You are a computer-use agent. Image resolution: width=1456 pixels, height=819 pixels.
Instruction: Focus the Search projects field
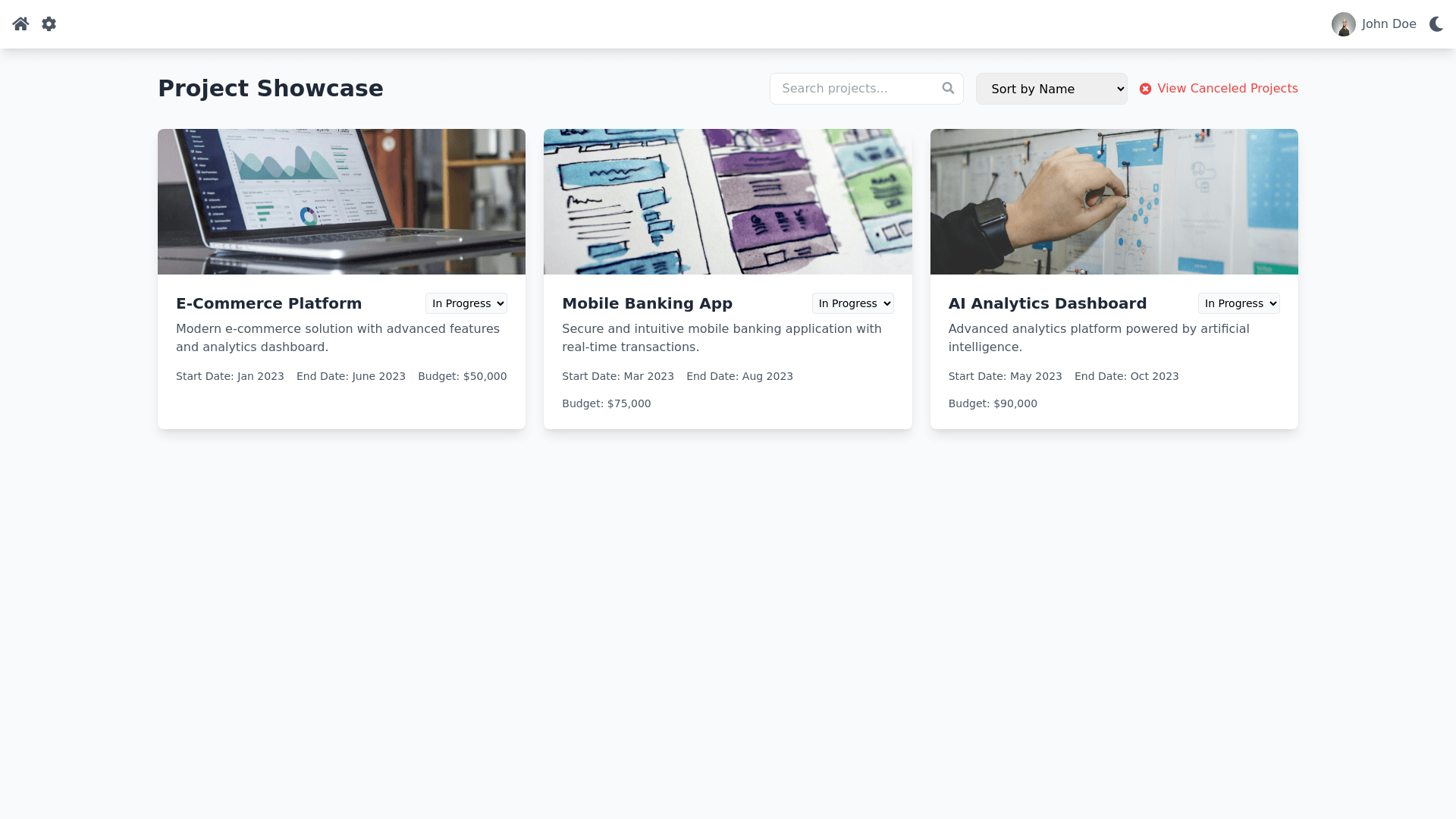click(x=867, y=89)
